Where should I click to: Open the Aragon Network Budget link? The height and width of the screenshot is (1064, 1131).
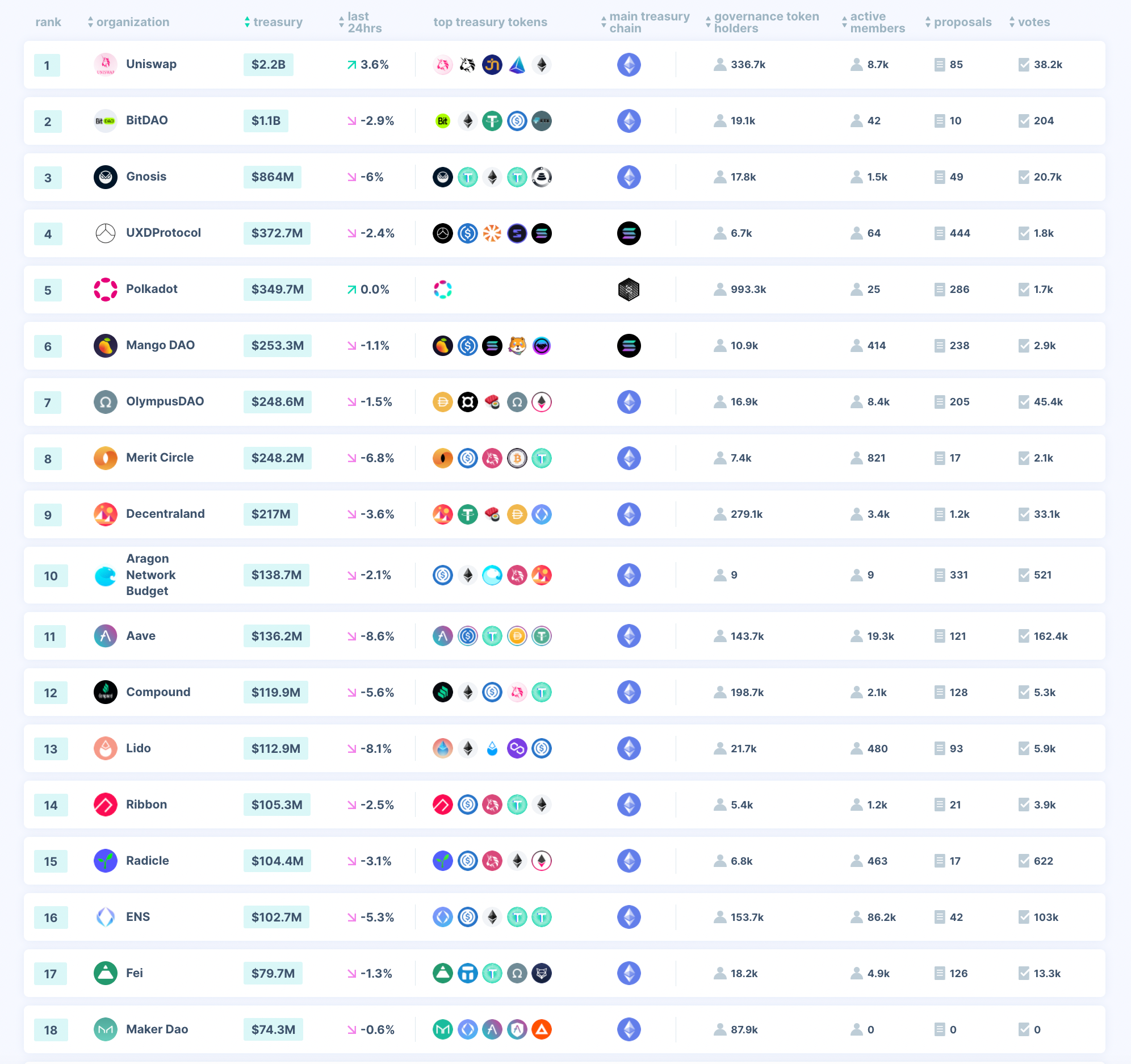(x=151, y=575)
